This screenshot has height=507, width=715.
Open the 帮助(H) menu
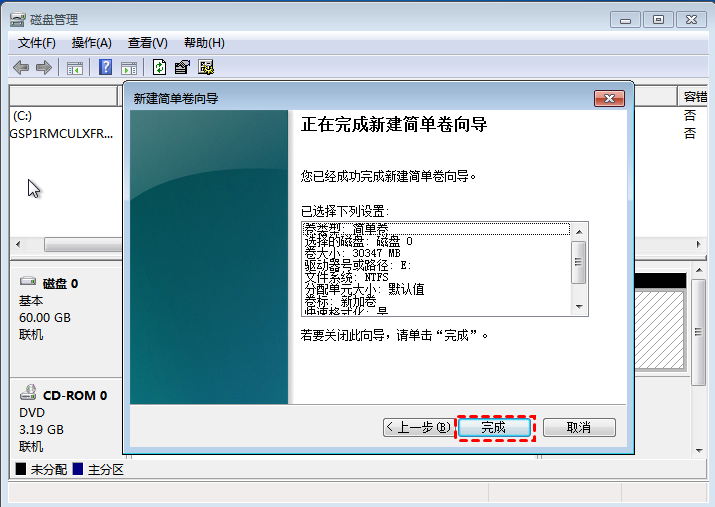coord(204,43)
